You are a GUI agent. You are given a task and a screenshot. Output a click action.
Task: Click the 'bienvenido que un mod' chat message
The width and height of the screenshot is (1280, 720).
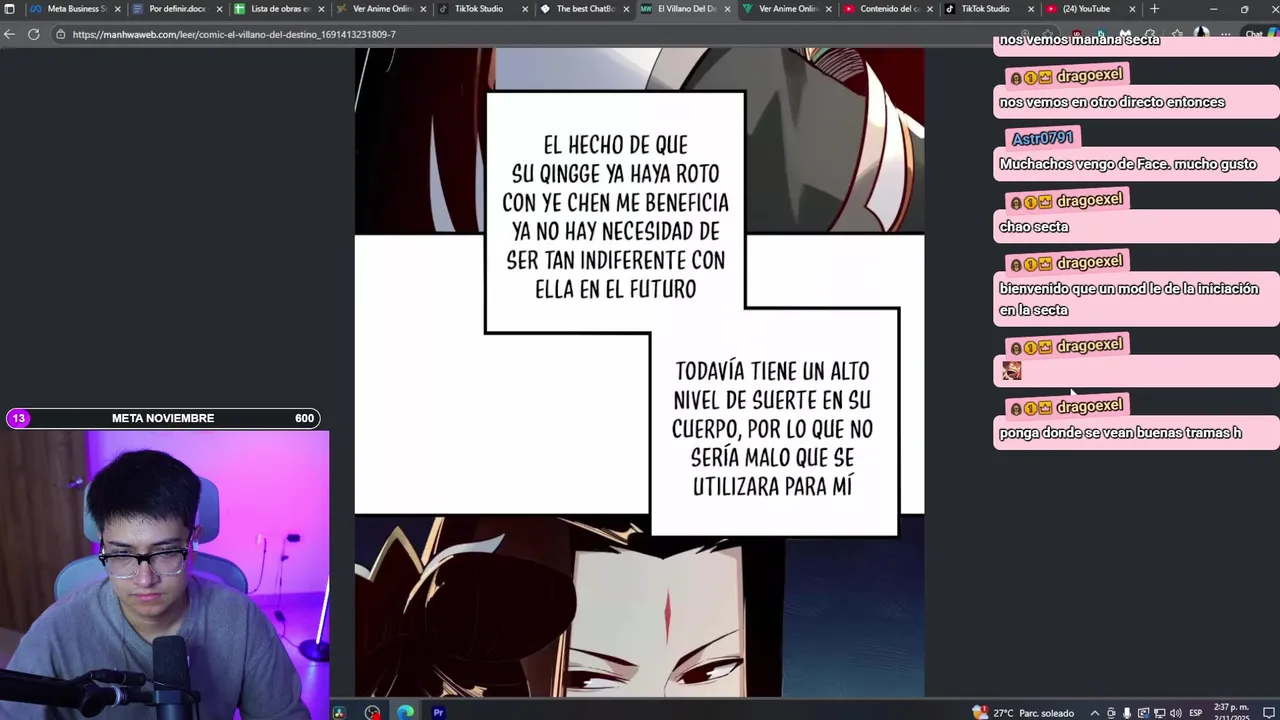(1129, 299)
